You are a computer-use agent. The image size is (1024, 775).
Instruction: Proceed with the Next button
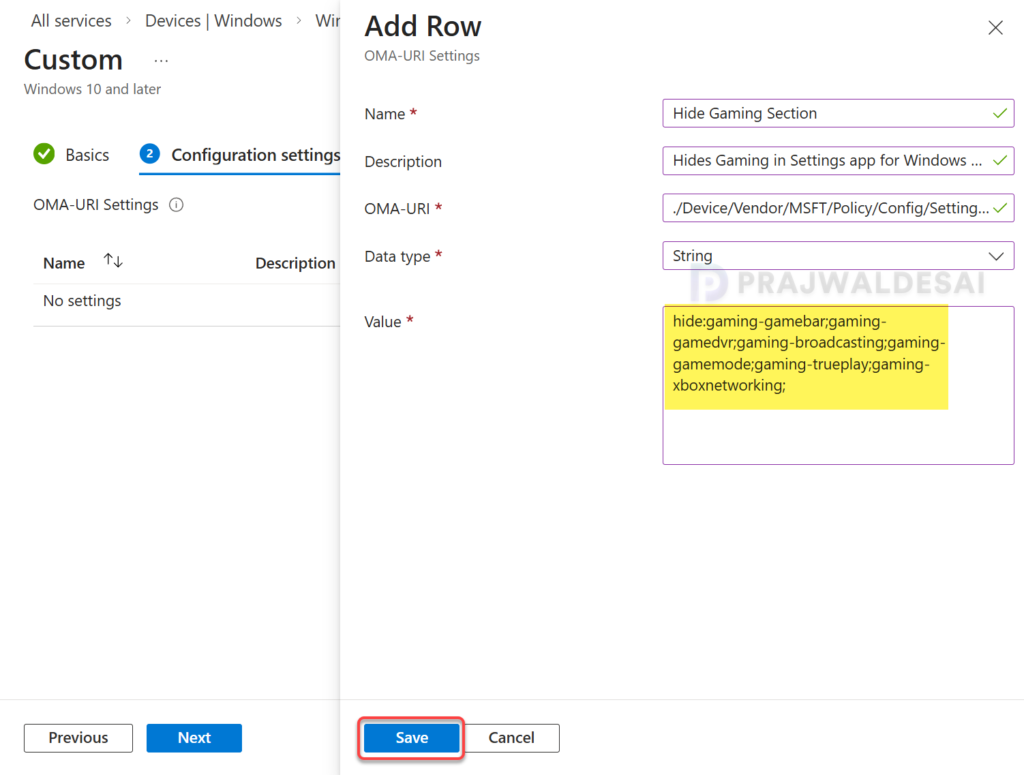[194, 738]
